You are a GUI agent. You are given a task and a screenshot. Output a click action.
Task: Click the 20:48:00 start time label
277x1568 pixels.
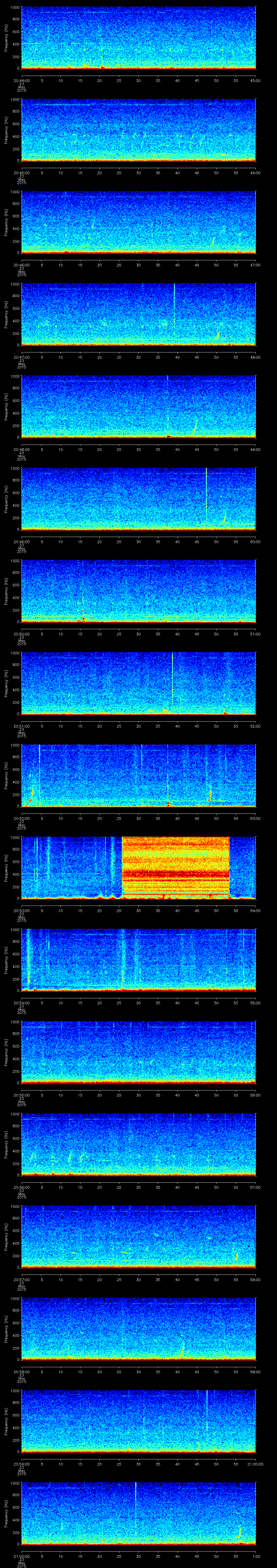click(x=21, y=449)
